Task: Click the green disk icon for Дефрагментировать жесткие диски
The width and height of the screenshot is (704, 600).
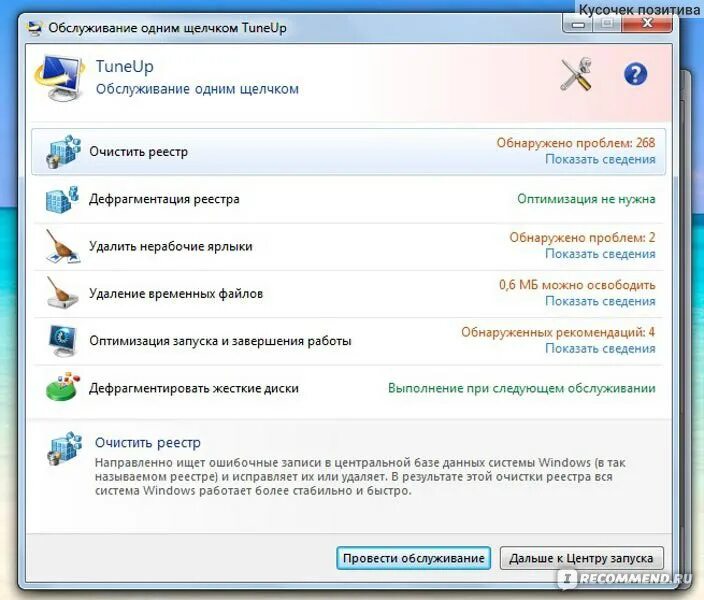Action: pyautogui.click(x=62, y=387)
